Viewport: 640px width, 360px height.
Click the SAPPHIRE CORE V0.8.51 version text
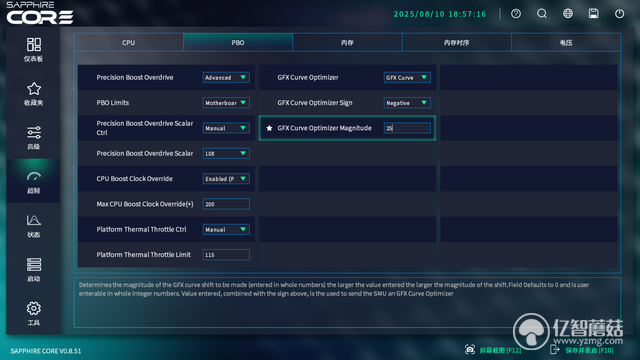pyautogui.click(x=46, y=351)
